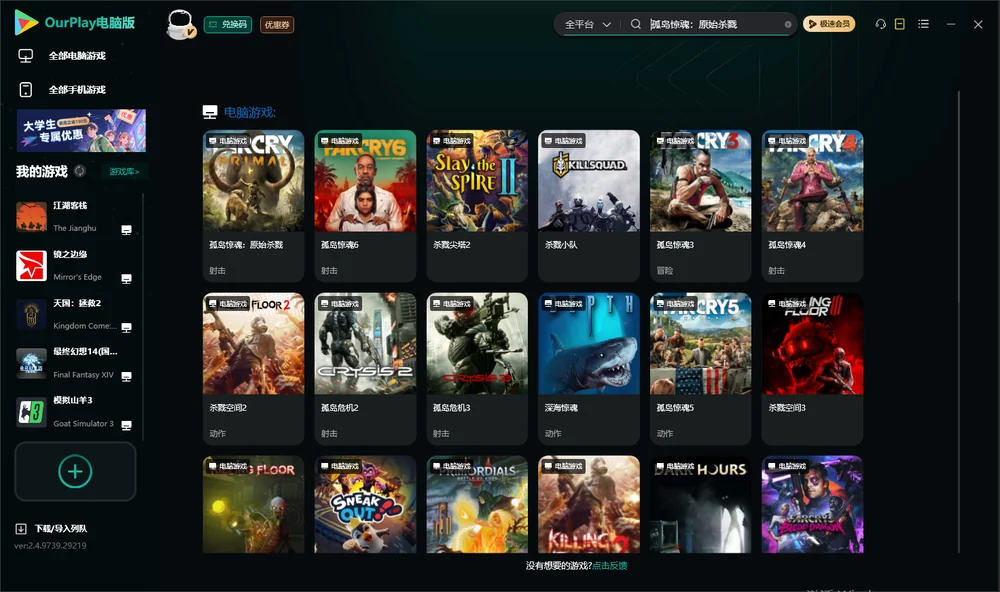Open the 游戏库 library link
The image size is (1000, 592).
[x=124, y=172]
